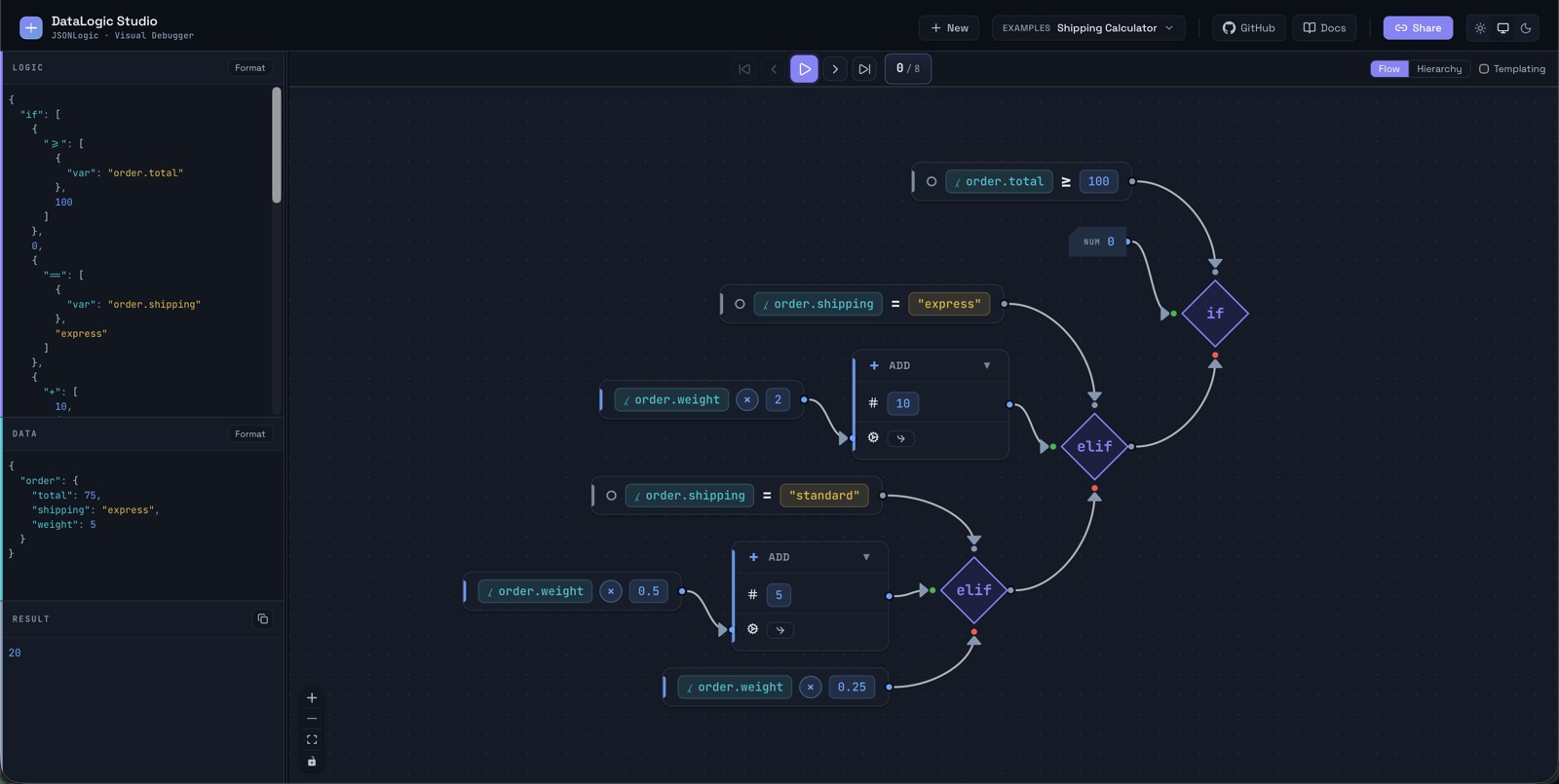Screen dimensions: 1559x784
Task: Toggle canvas interactivity lock icon
Action: [x=312, y=762]
